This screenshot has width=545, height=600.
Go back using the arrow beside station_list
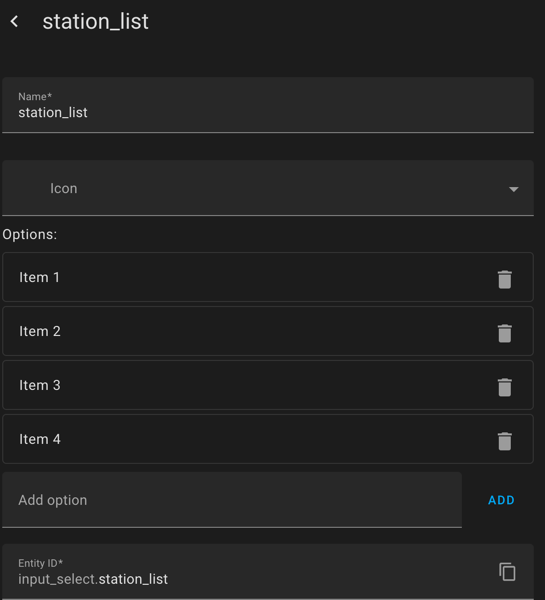15,21
